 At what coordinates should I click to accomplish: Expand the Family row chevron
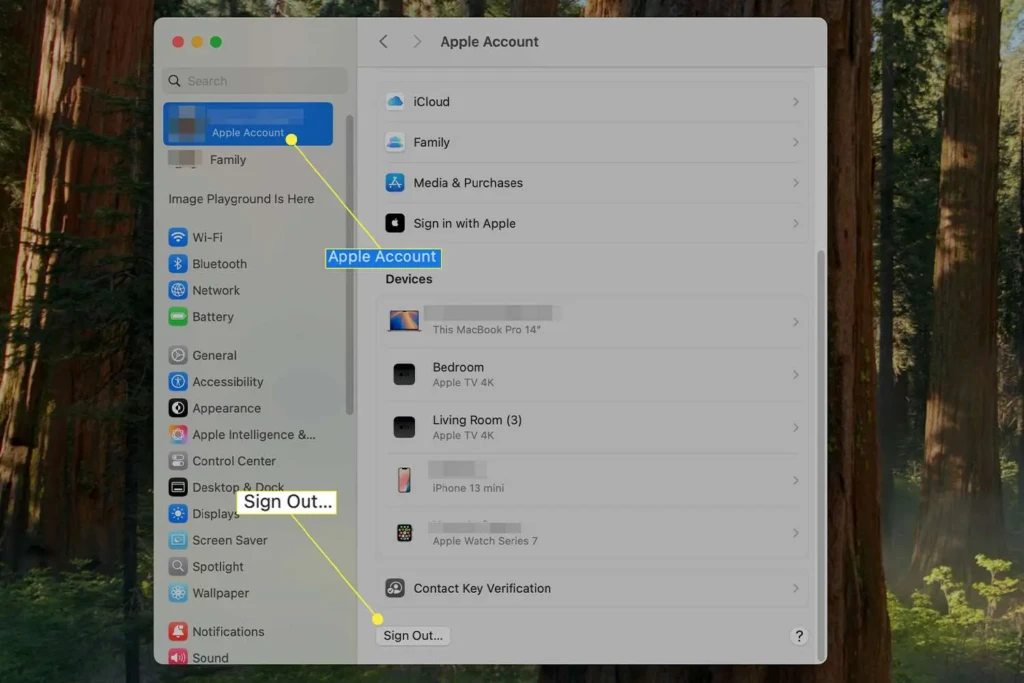pyautogui.click(x=796, y=142)
